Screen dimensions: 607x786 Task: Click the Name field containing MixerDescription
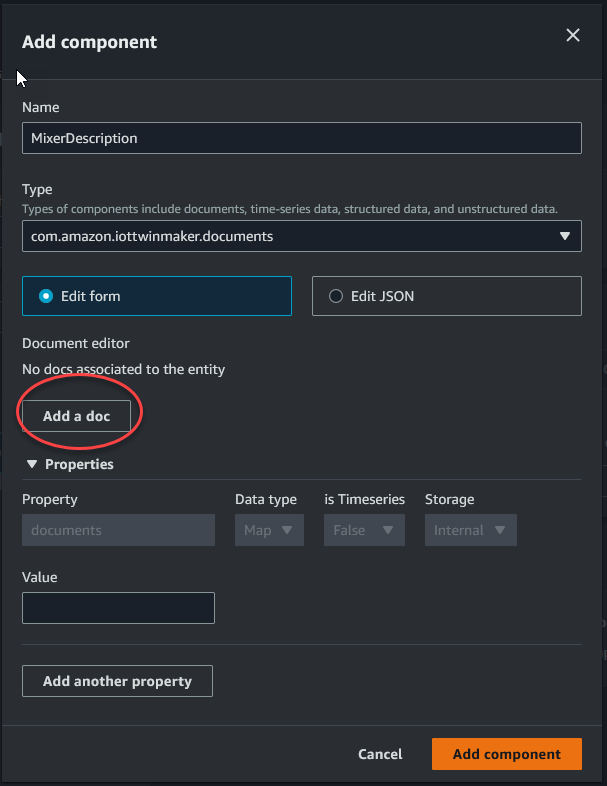point(301,138)
